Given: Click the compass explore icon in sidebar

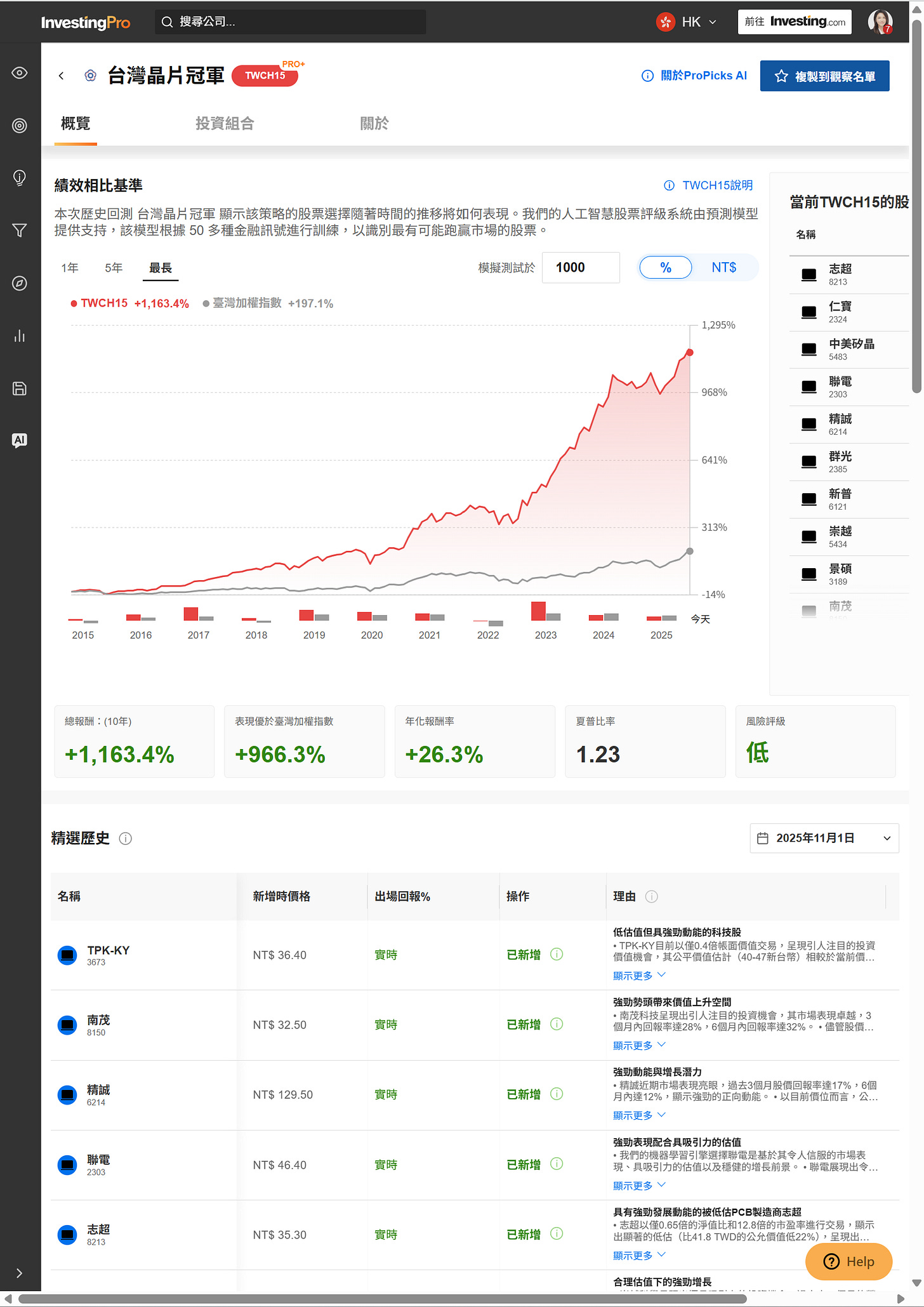Looking at the screenshot, I should pos(20,283).
